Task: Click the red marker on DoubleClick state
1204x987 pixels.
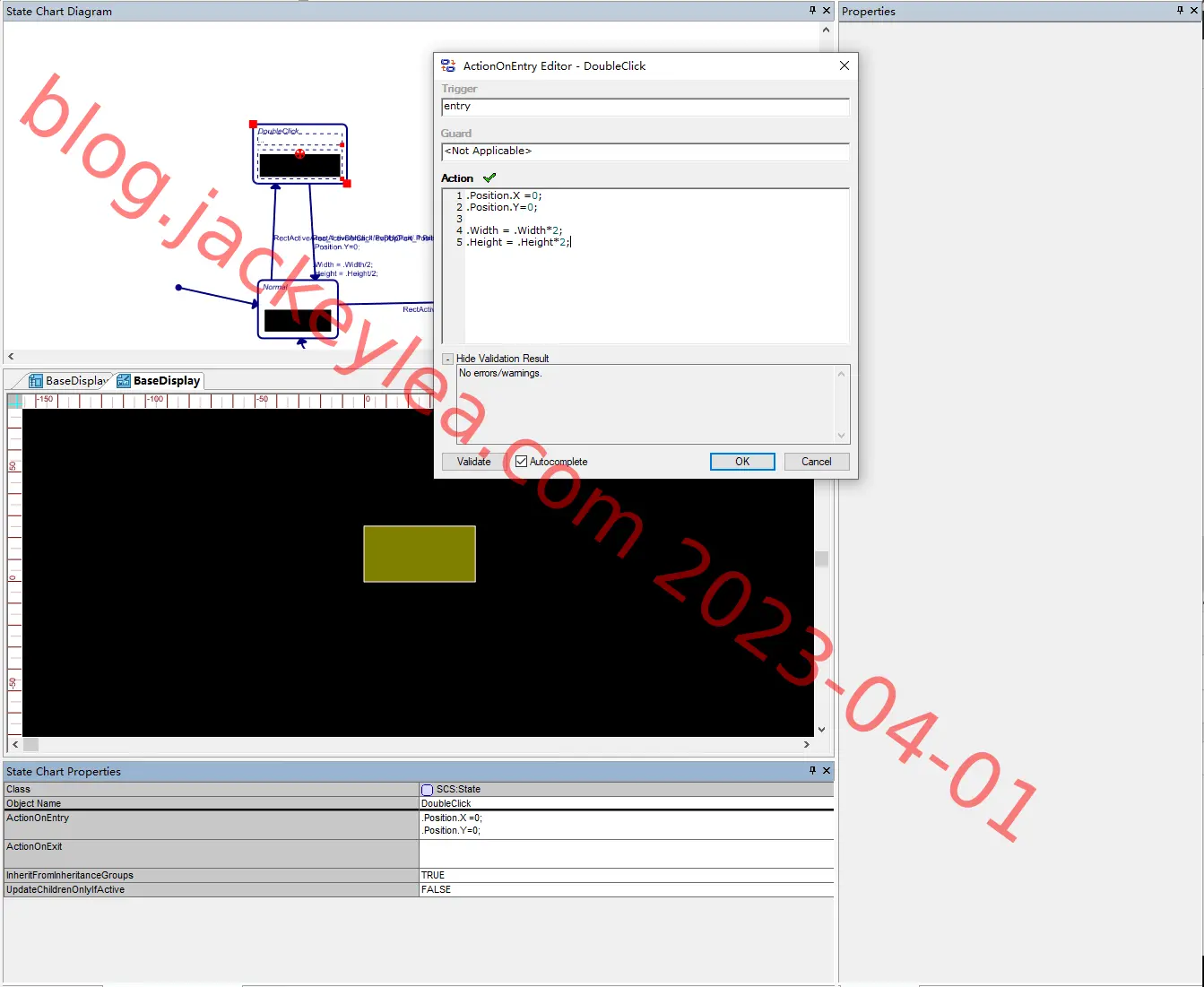Action: (299, 154)
